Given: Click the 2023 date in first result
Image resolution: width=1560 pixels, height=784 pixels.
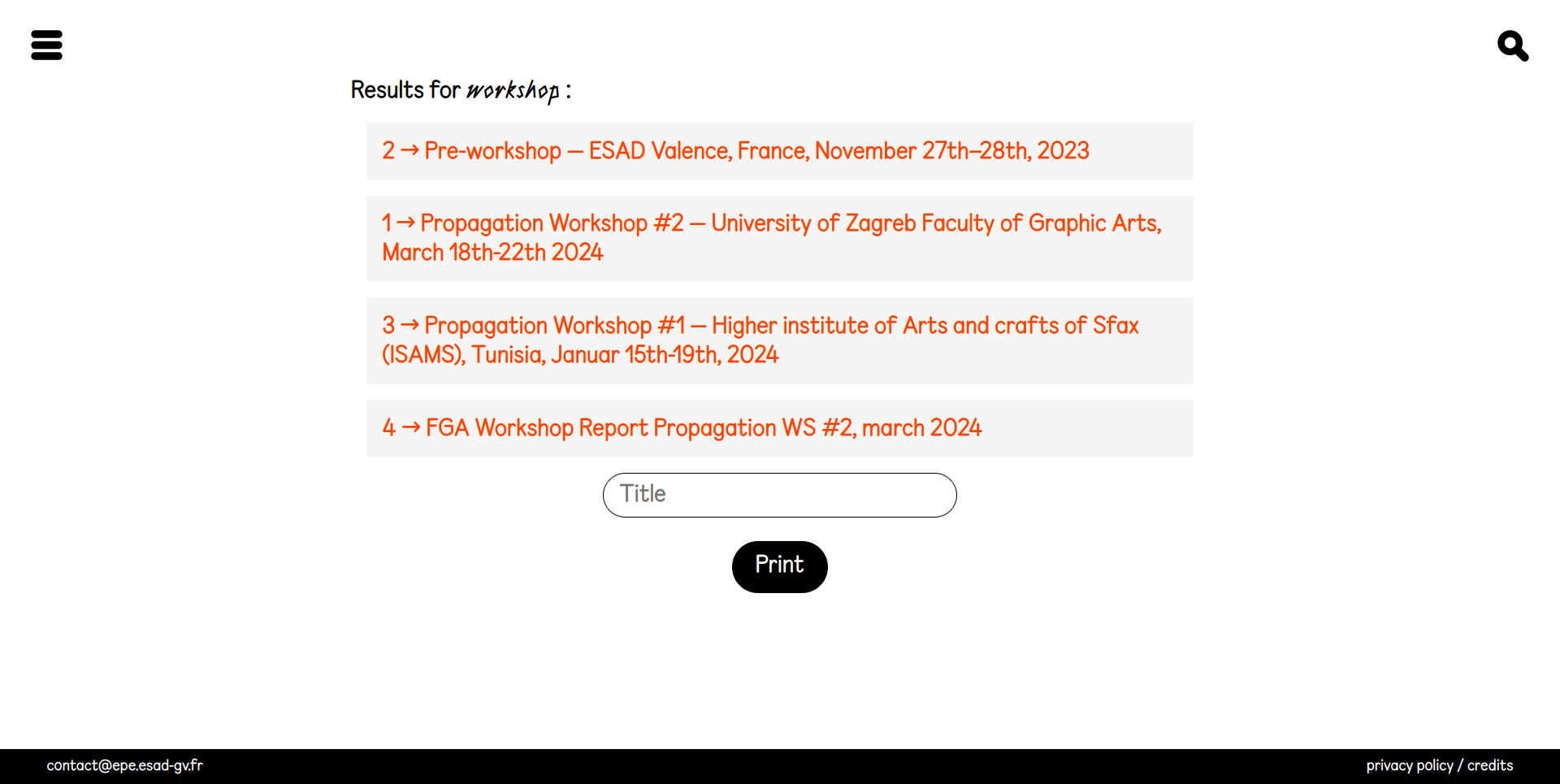Looking at the screenshot, I should tap(1063, 150).
